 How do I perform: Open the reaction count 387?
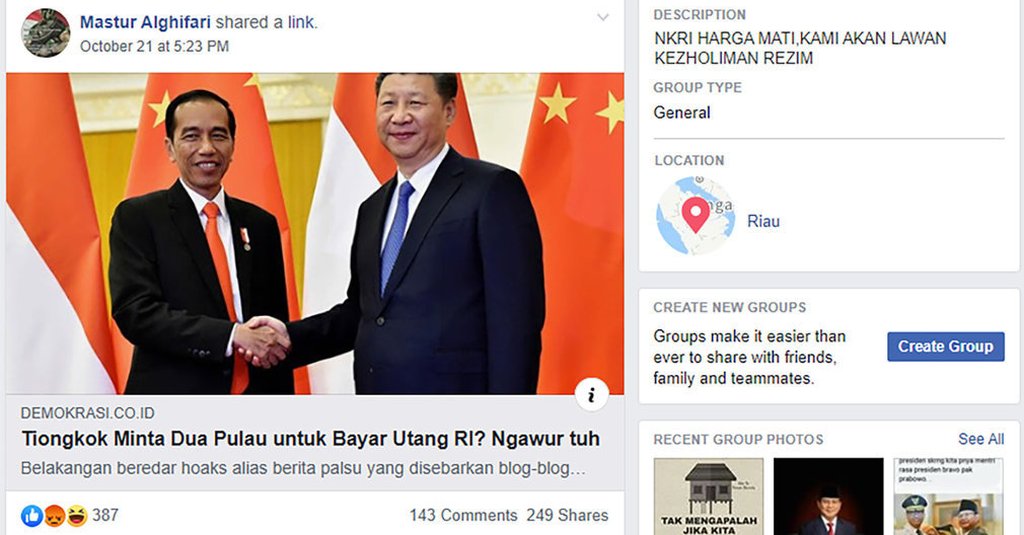click(105, 515)
